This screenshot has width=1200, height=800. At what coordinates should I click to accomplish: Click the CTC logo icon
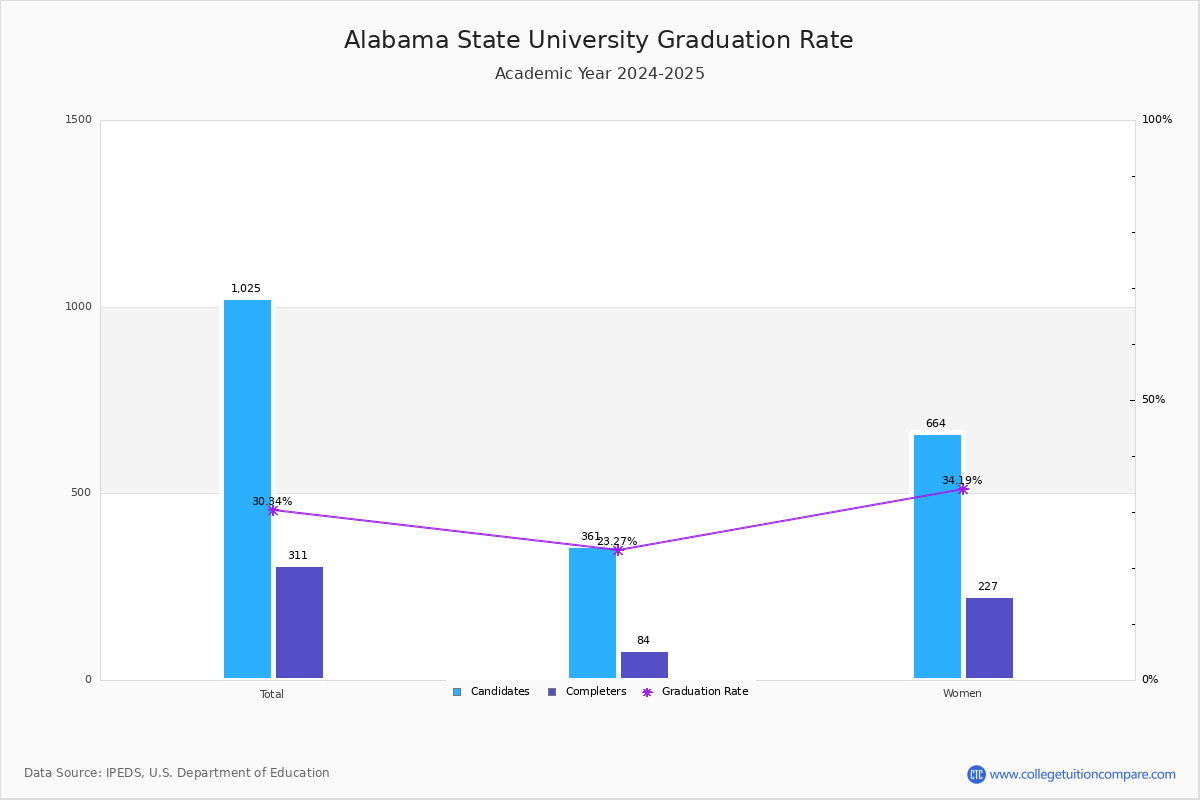(976, 774)
